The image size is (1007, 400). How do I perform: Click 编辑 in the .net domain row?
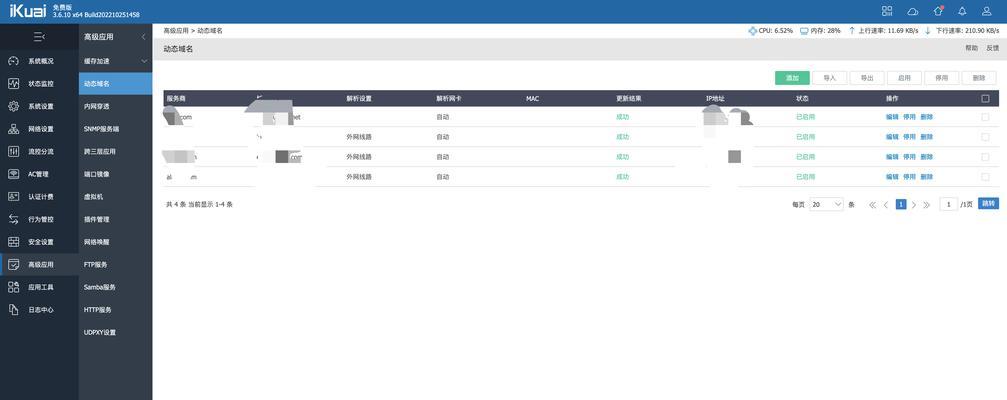[x=892, y=117]
